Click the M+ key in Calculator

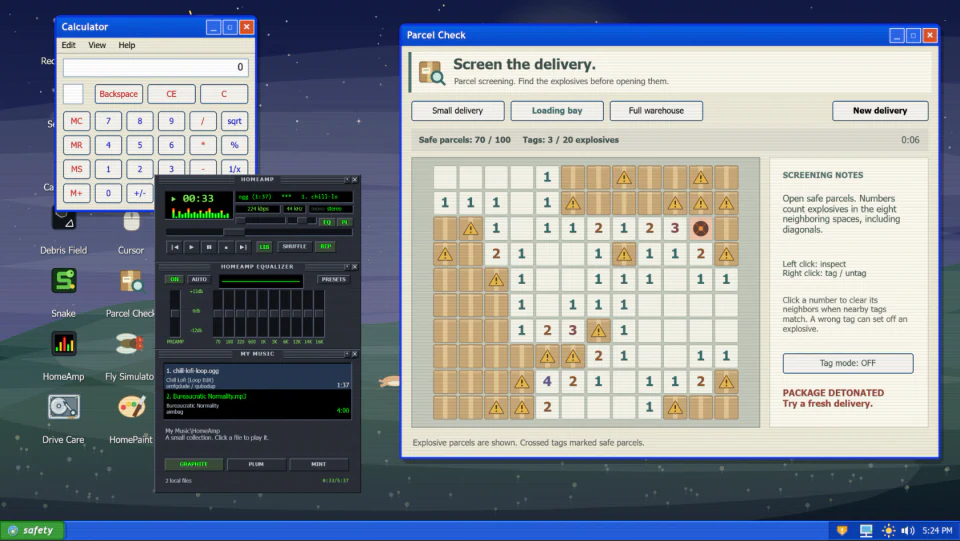[x=77, y=193]
